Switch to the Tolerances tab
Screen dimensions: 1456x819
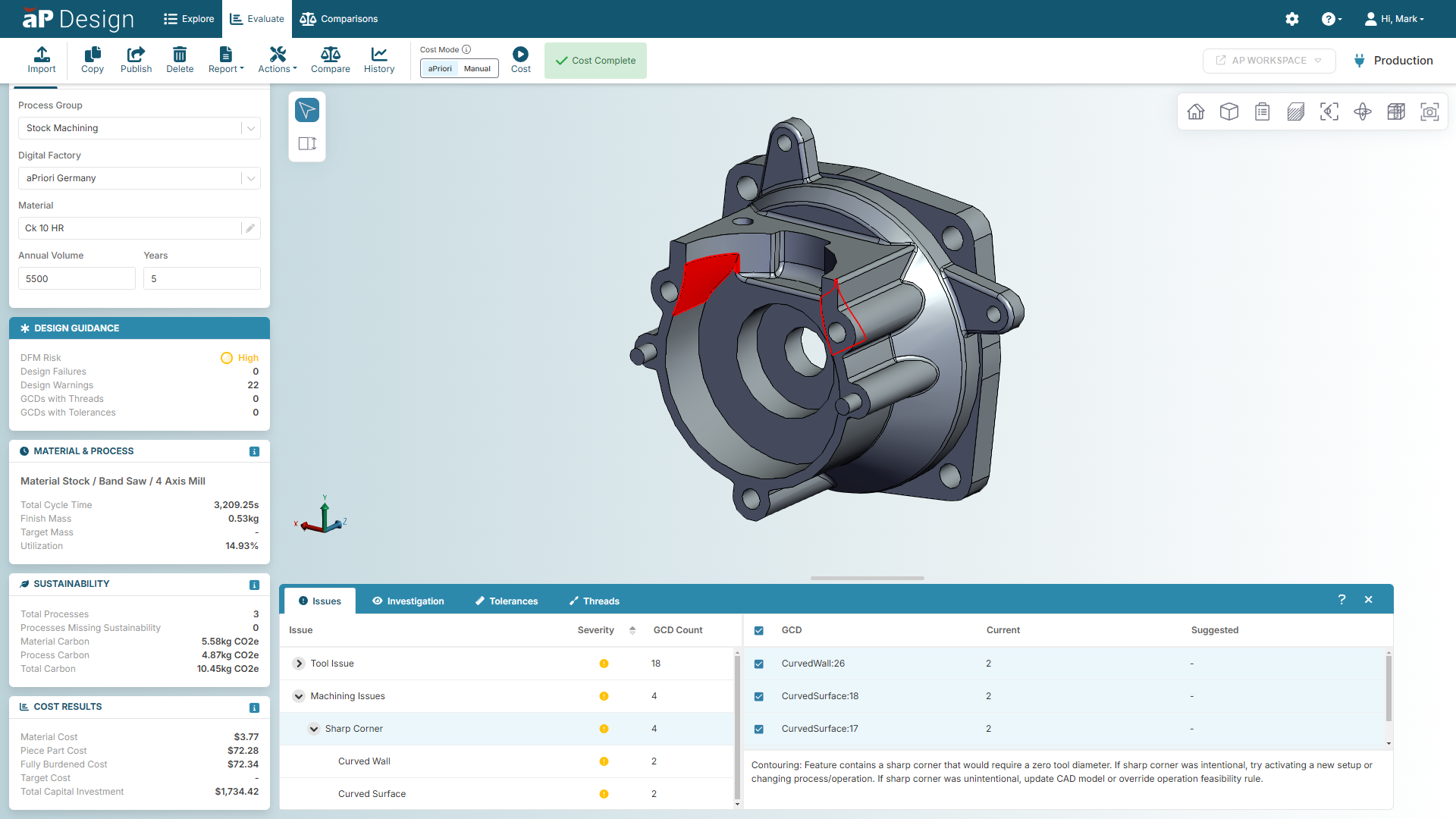coord(506,601)
